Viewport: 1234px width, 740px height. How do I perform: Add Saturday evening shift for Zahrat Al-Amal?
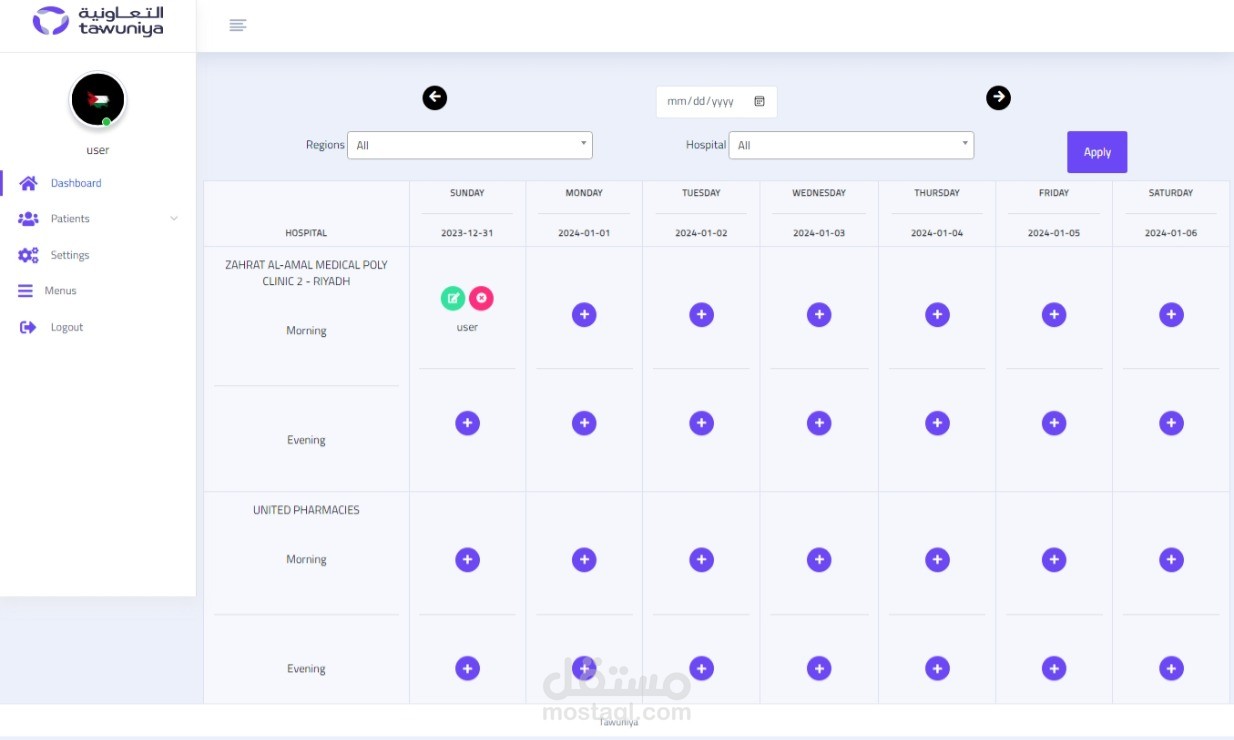click(1171, 423)
